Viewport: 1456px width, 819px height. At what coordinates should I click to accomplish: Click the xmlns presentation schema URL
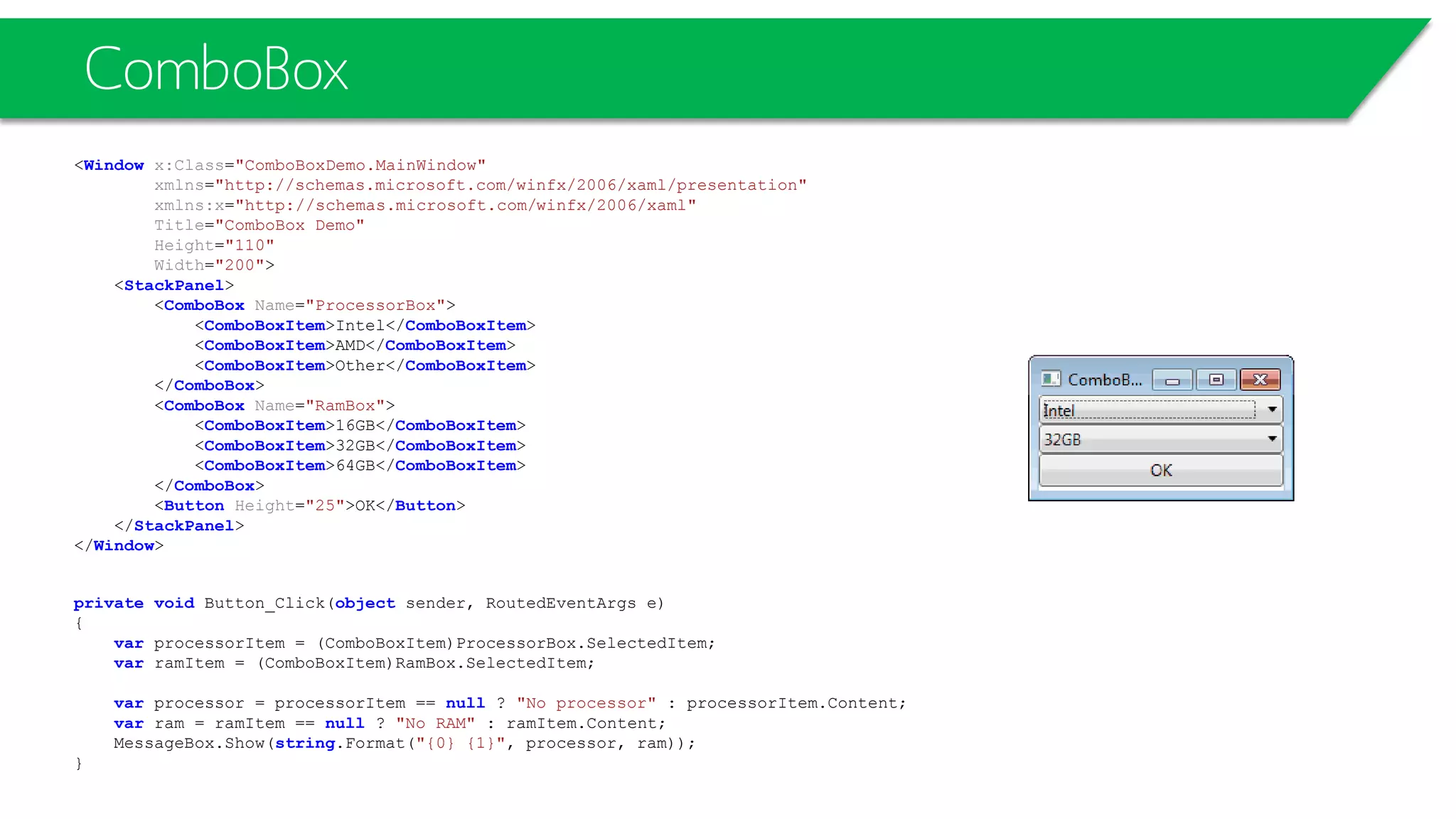click(x=511, y=185)
